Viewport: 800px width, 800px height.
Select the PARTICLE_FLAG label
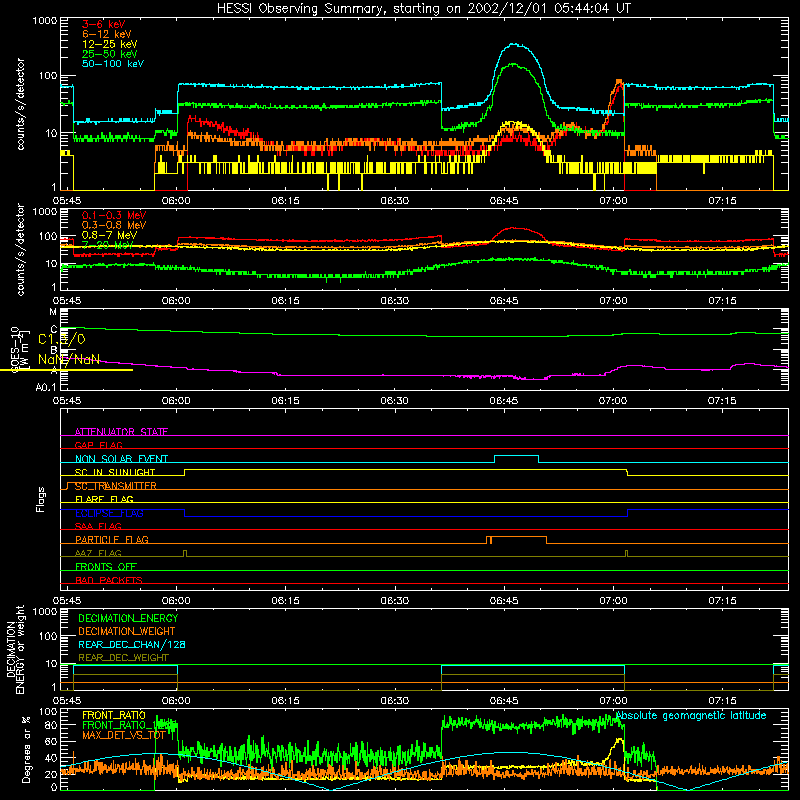(112, 539)
